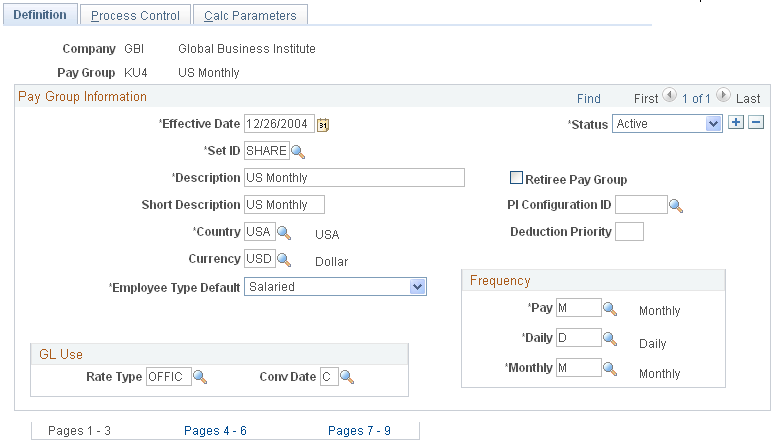The image size is (779, 445).
Task: Click the Description input field
Action: [354, 178]
